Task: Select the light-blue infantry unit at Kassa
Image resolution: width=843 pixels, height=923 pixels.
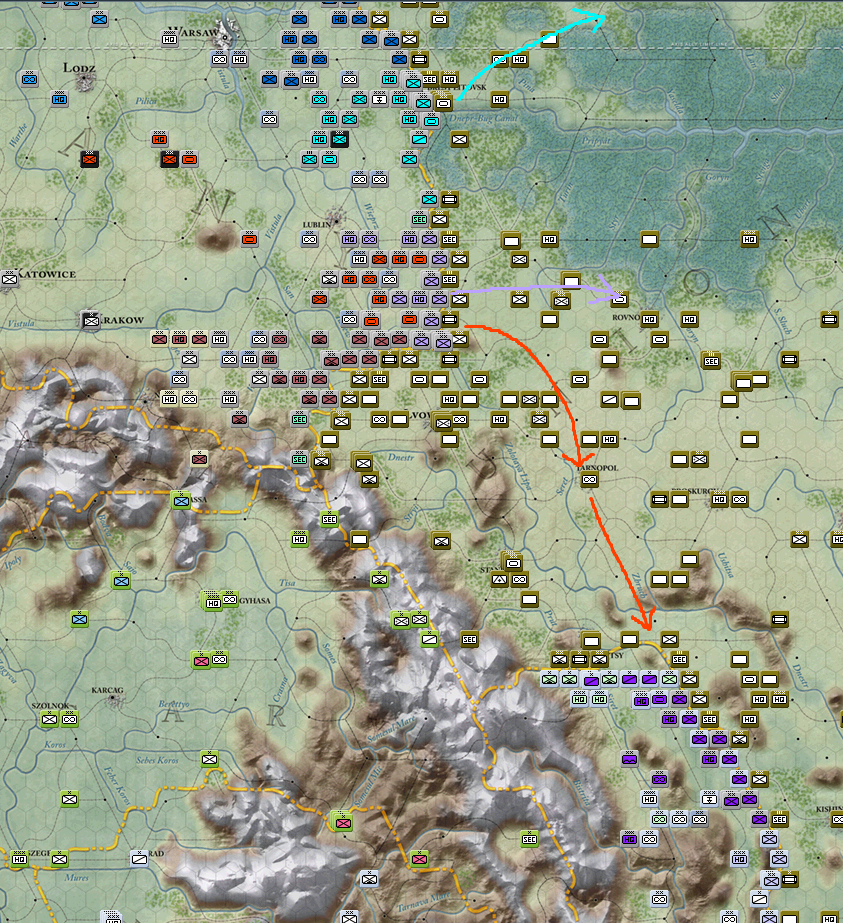Action: (x=181, y=501)
